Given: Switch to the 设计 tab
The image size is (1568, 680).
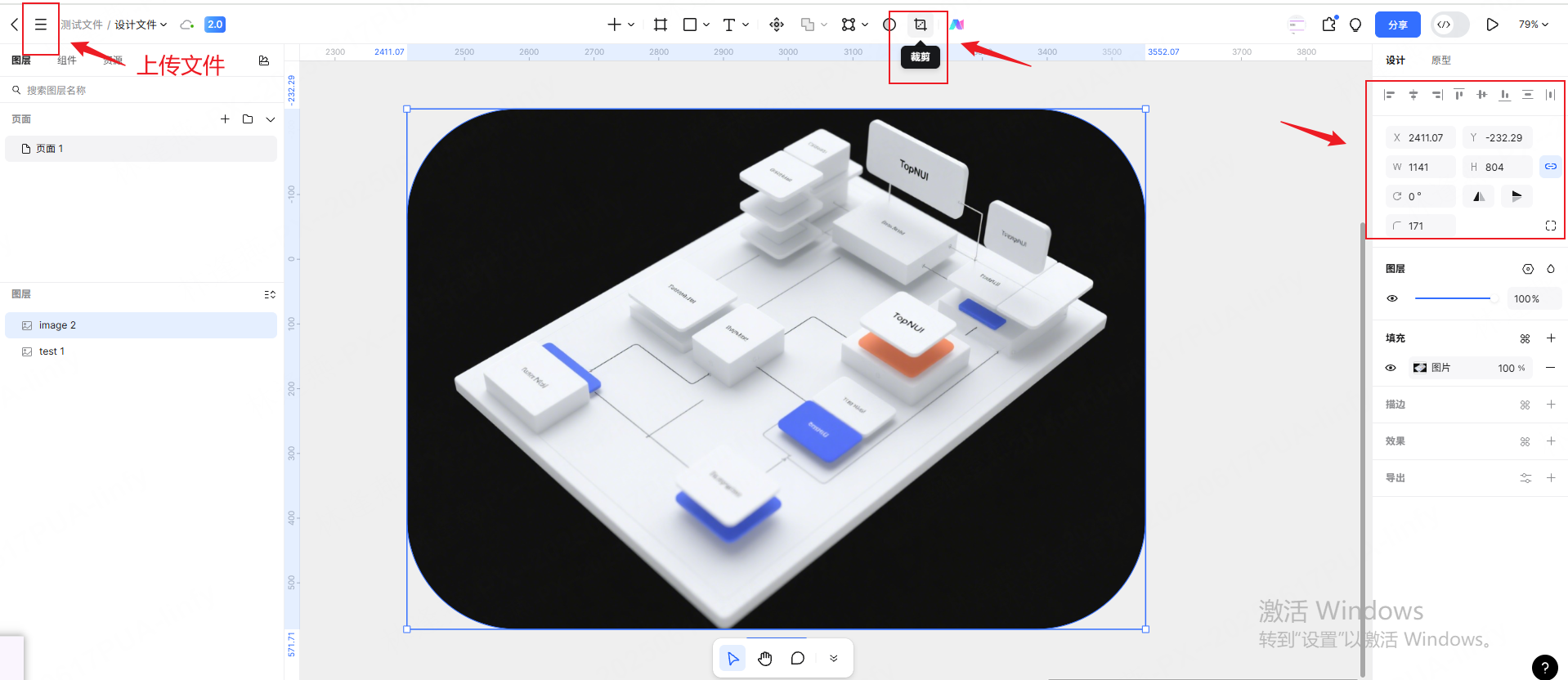Looking at the screenshot, I should coord(1396,60).
